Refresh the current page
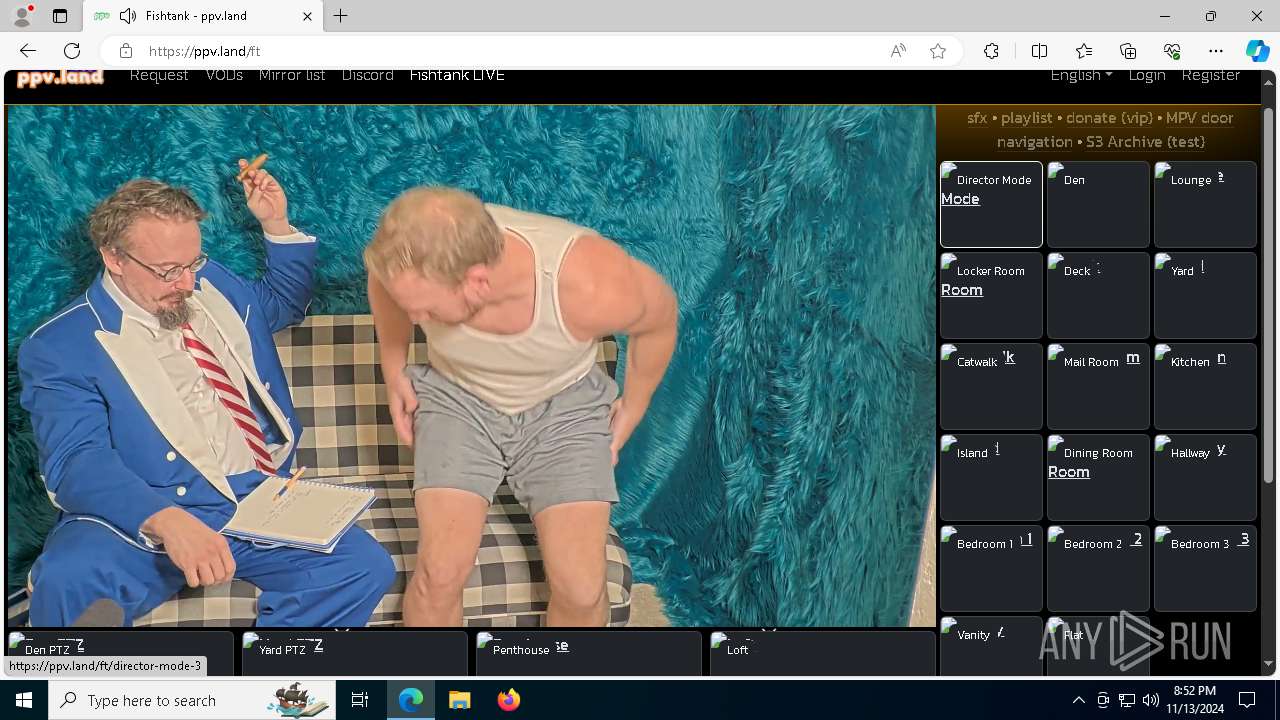 [72, 51]
